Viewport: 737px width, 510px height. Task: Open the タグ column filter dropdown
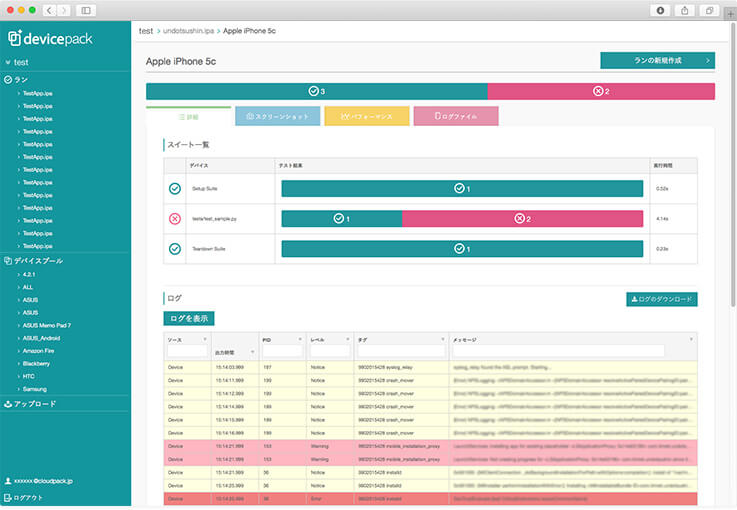pyautogui.click(x=443, y=339)
